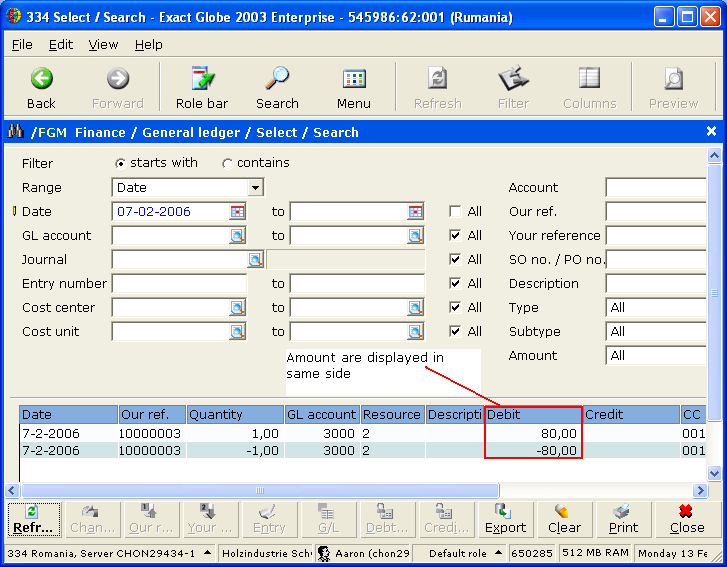Open the View menu
The width and height of the screenshot is (727, 567).
103,45
